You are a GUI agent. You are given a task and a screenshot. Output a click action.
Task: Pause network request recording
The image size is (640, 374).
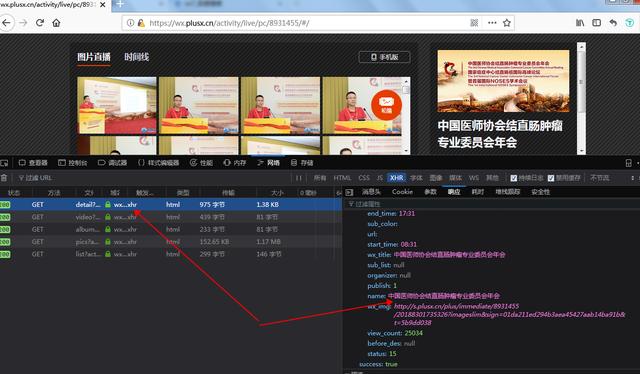299,178
